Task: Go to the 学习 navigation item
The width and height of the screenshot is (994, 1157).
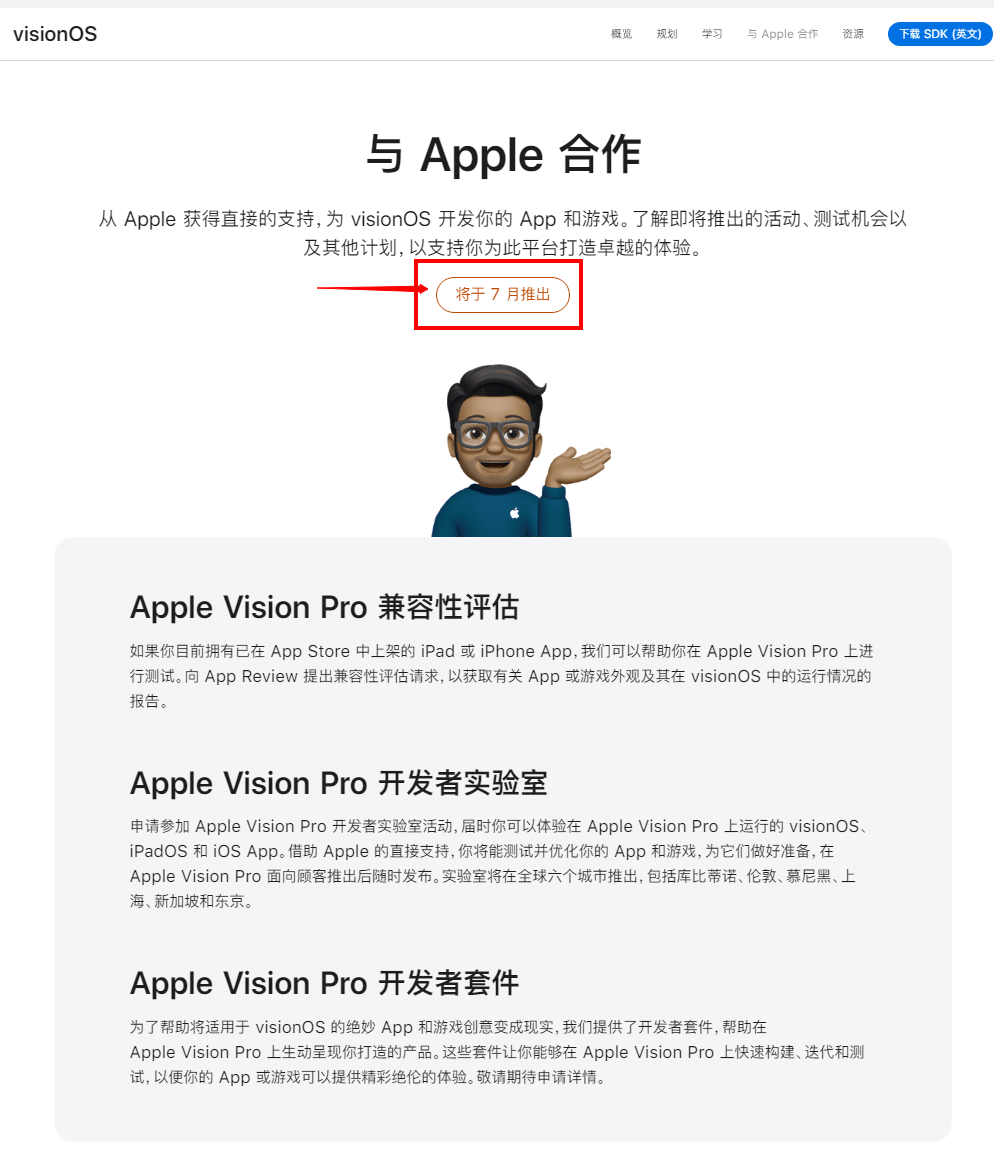Action: coord(711,34)
